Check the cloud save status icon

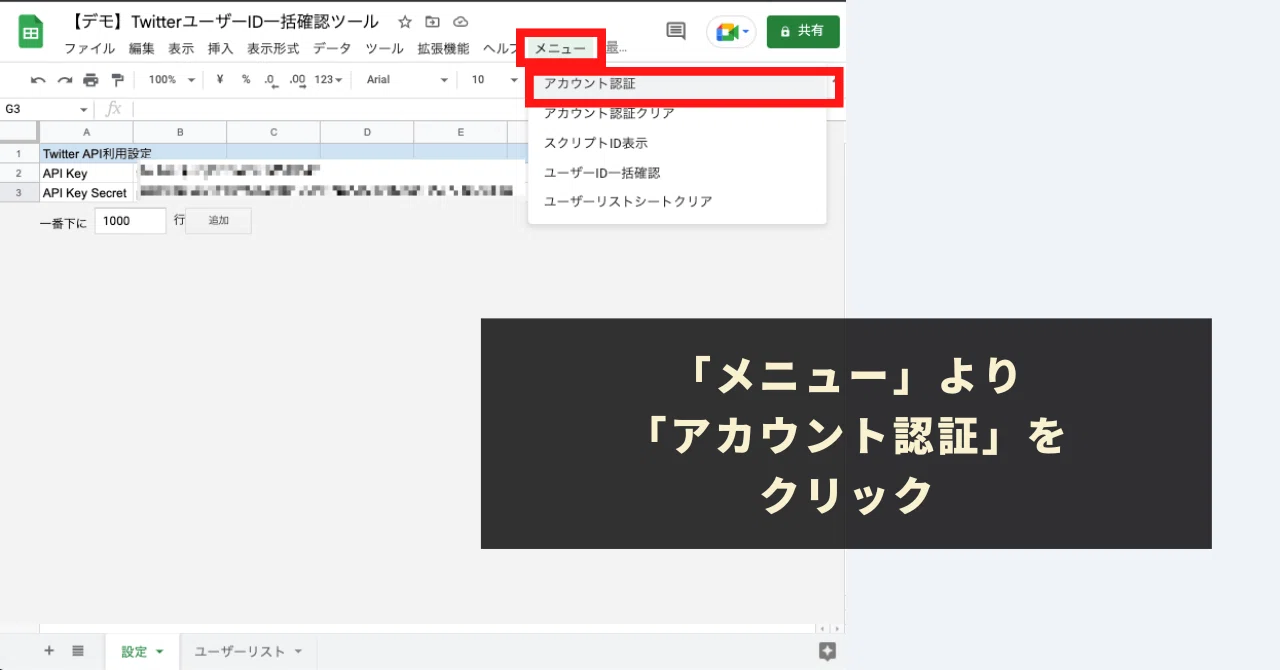pos(460,22)
